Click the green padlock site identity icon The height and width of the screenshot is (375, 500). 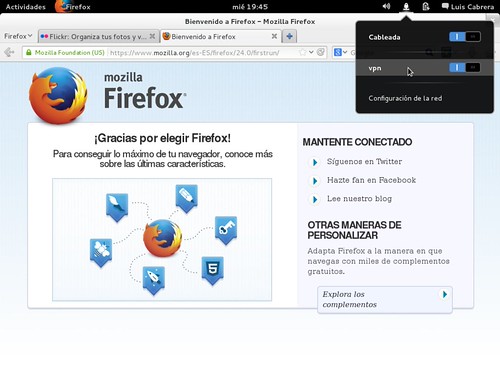pyautogui.click(x=29, y=52)
